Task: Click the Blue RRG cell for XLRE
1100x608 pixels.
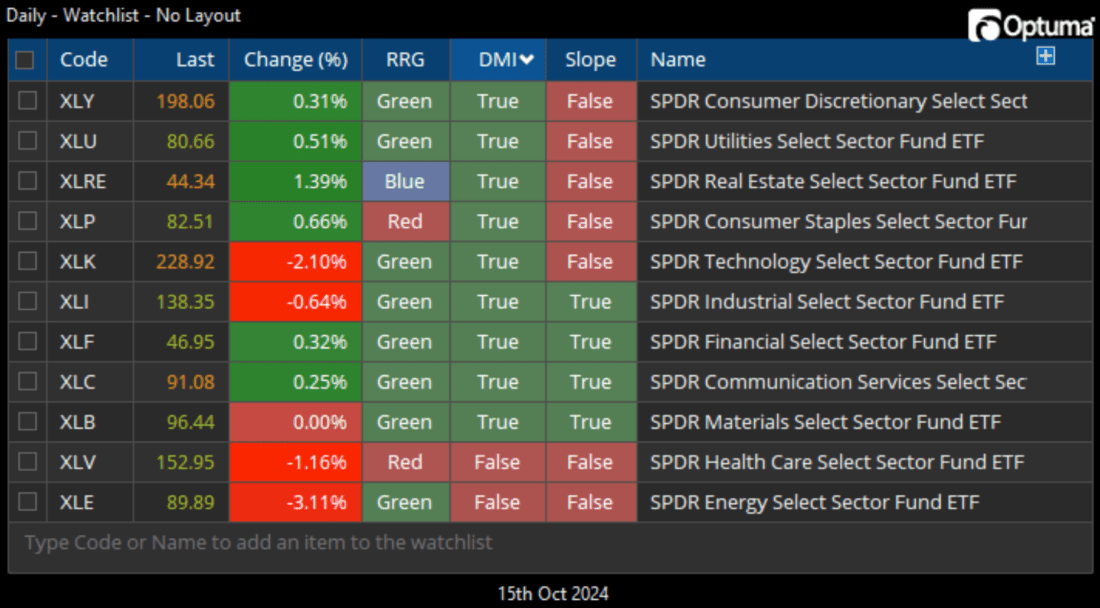Action: (405, 181)
